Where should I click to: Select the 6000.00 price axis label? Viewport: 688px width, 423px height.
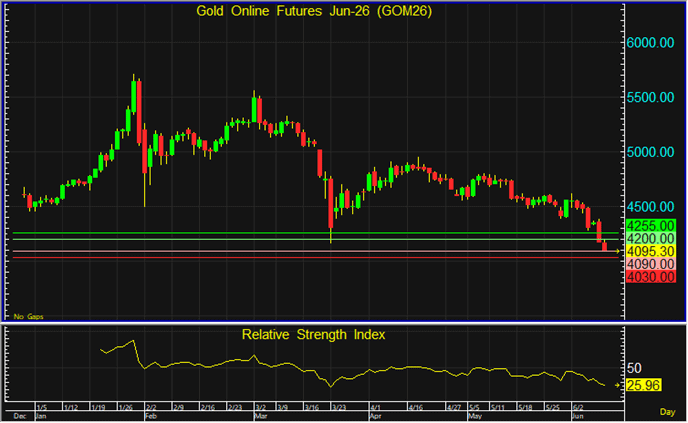[x=650, y=43]
